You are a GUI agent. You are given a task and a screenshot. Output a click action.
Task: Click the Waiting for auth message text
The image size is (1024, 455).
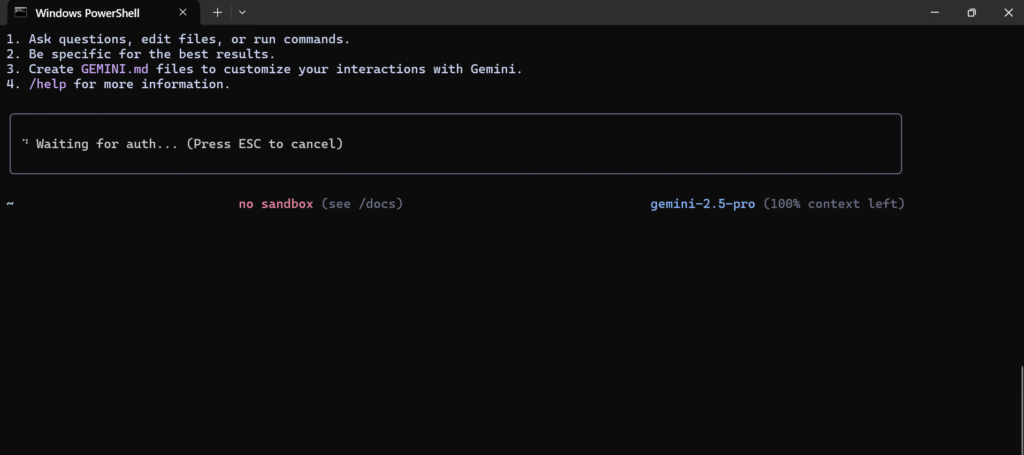point(189,144)
